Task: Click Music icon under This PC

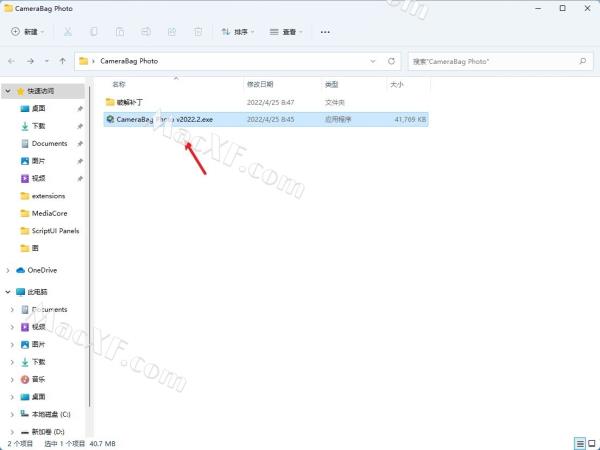Action: [25, 379]
